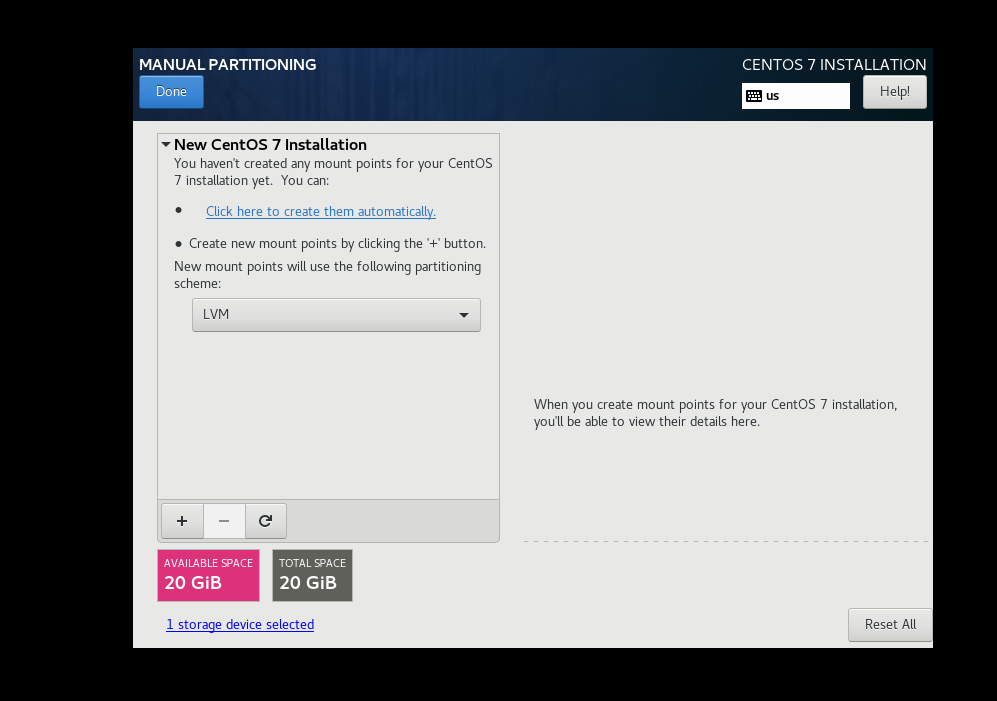This screenshot has height=701, width=997.
Task: Click the text about viewing mount point details
Action: tap(715, 413)
